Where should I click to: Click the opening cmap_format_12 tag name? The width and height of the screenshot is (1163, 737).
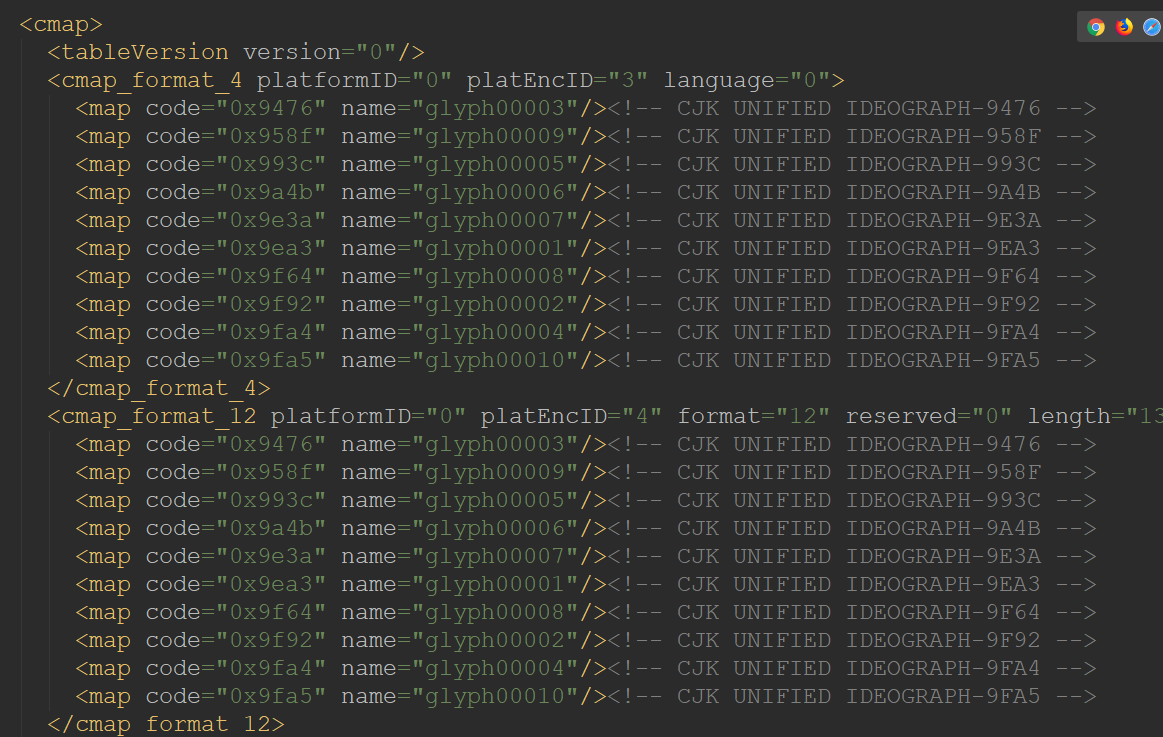[x=159, y=416]
